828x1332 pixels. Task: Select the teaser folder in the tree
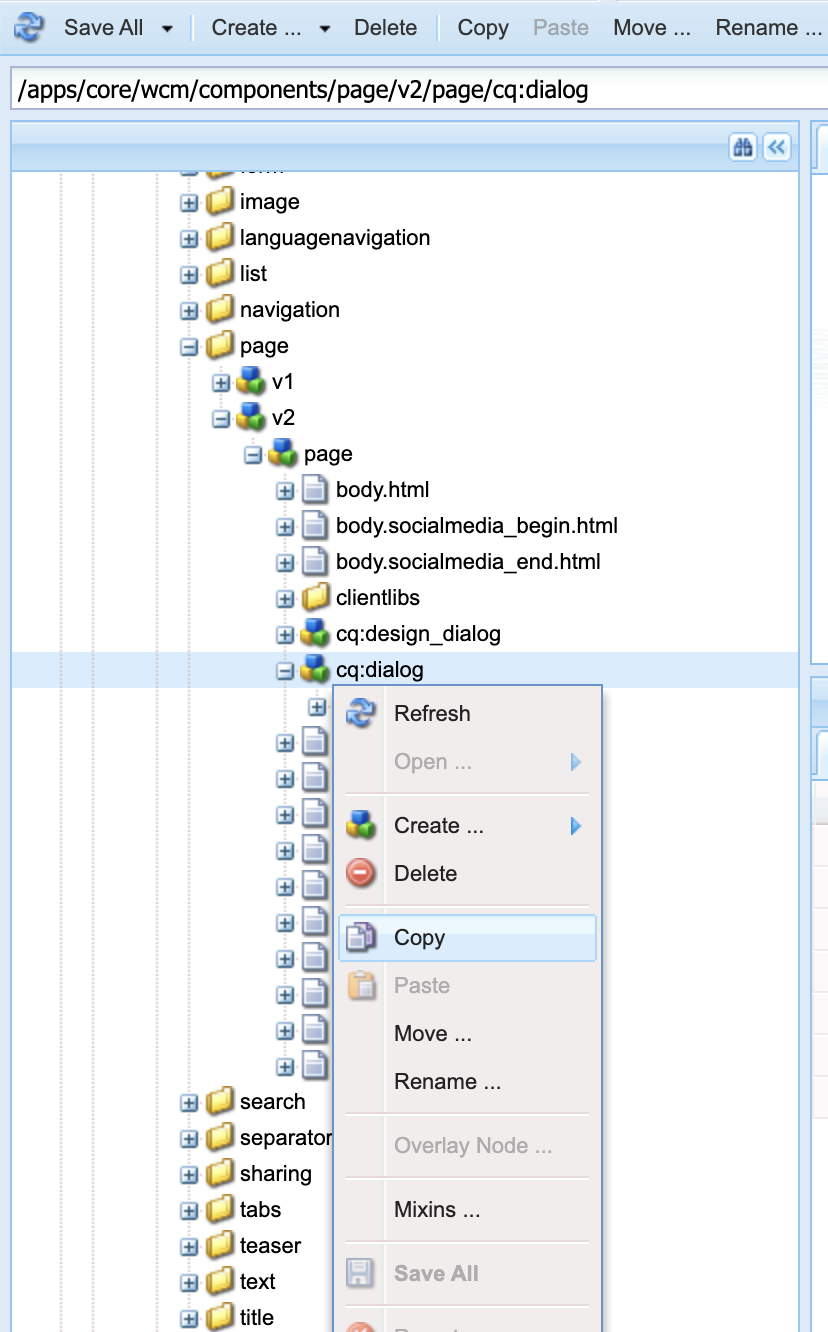point(272,1245)
